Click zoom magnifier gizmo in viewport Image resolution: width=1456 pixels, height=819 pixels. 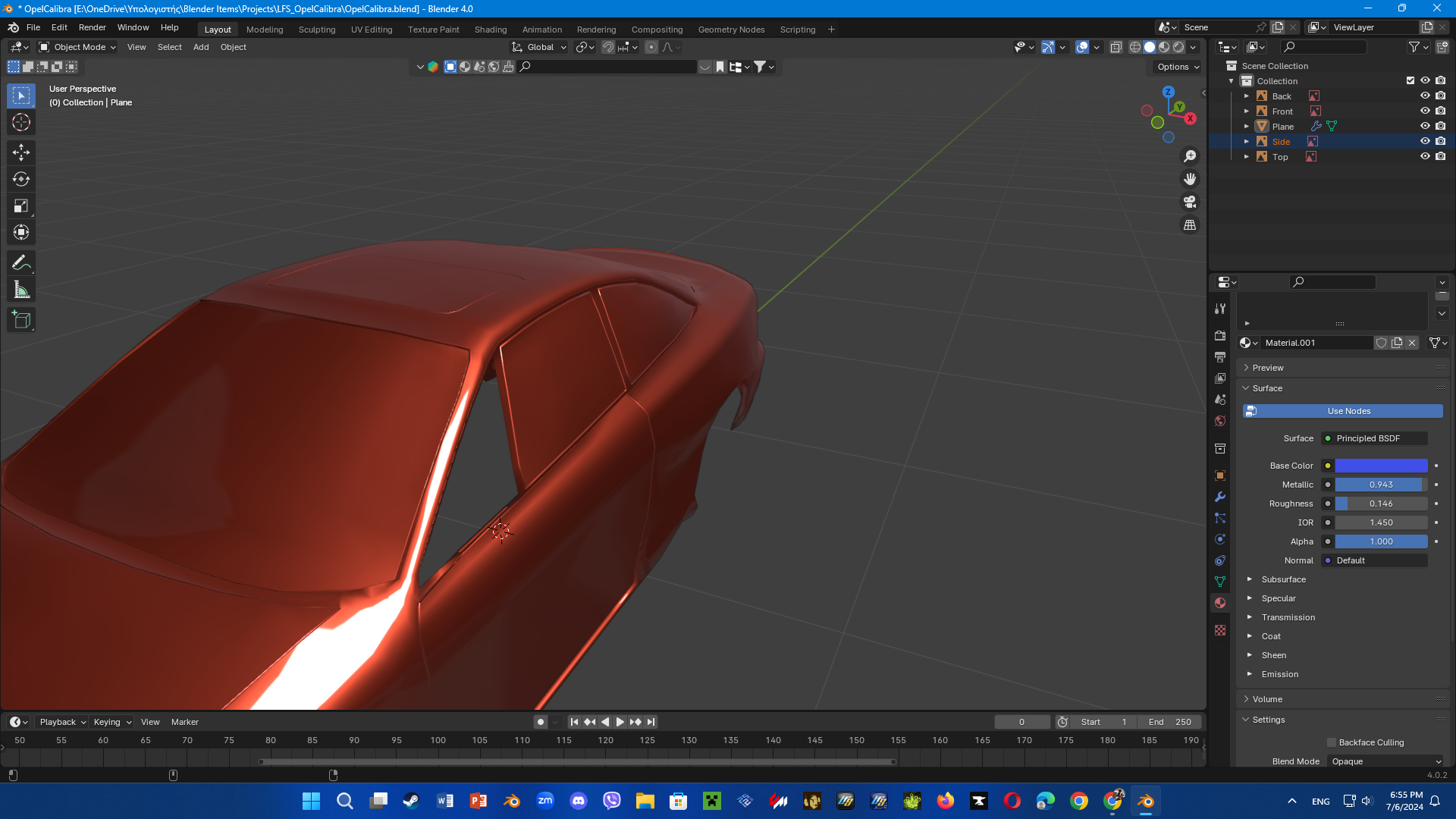1190,156
